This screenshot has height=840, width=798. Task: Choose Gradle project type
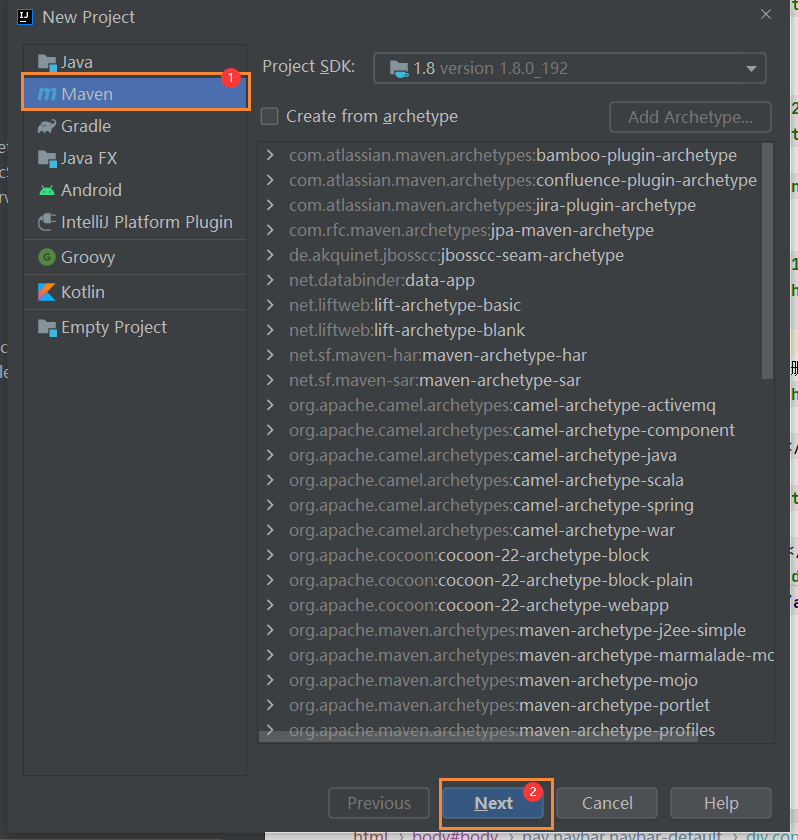(135, 126)
